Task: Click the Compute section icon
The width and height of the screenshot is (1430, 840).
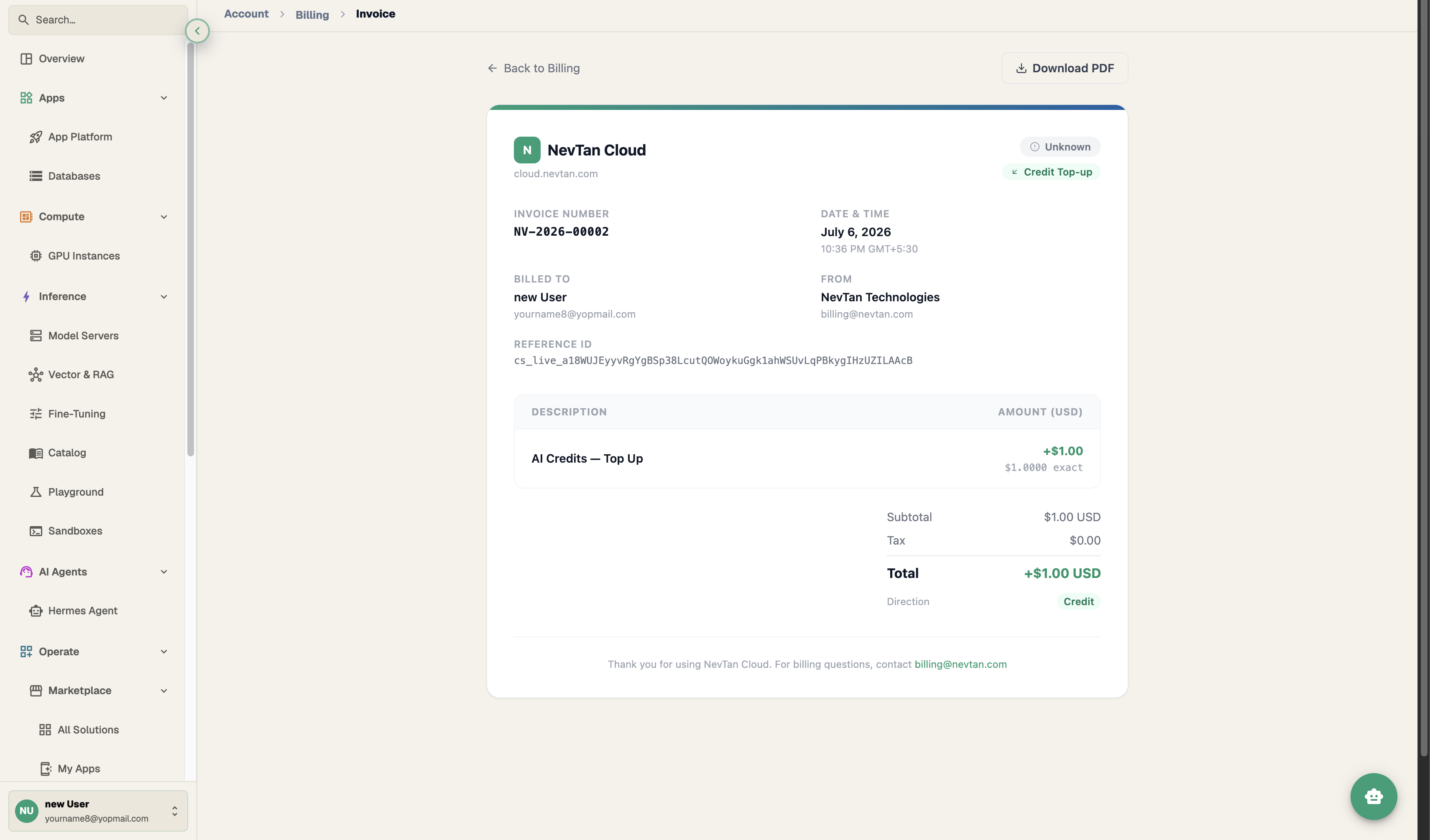Action: click(26, 216)
